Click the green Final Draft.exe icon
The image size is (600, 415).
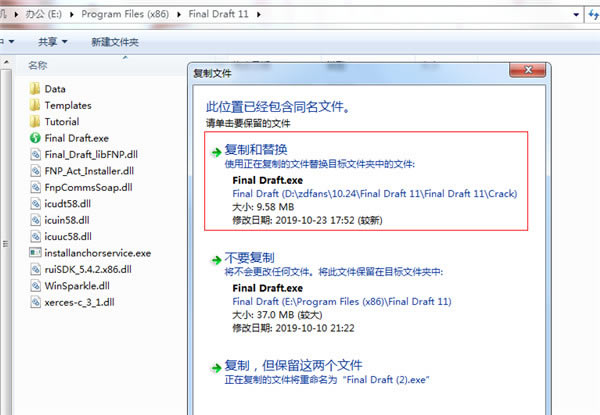tap(35, 138)
